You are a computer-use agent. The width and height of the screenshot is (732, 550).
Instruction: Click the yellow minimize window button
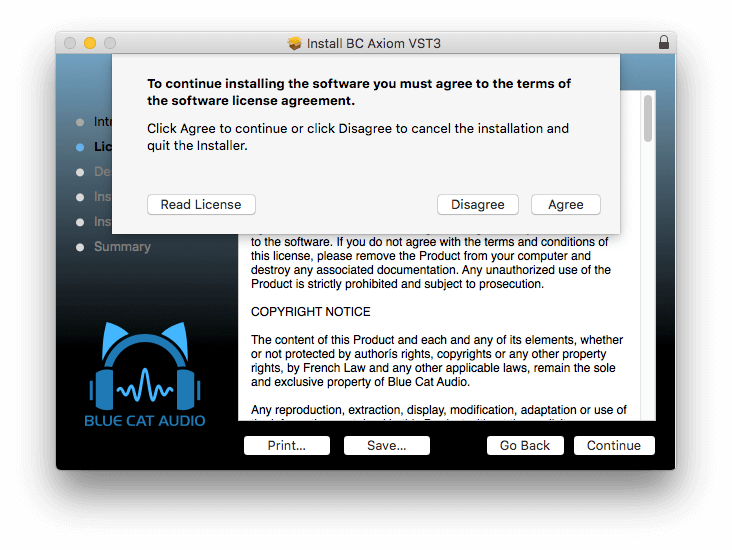90,43
